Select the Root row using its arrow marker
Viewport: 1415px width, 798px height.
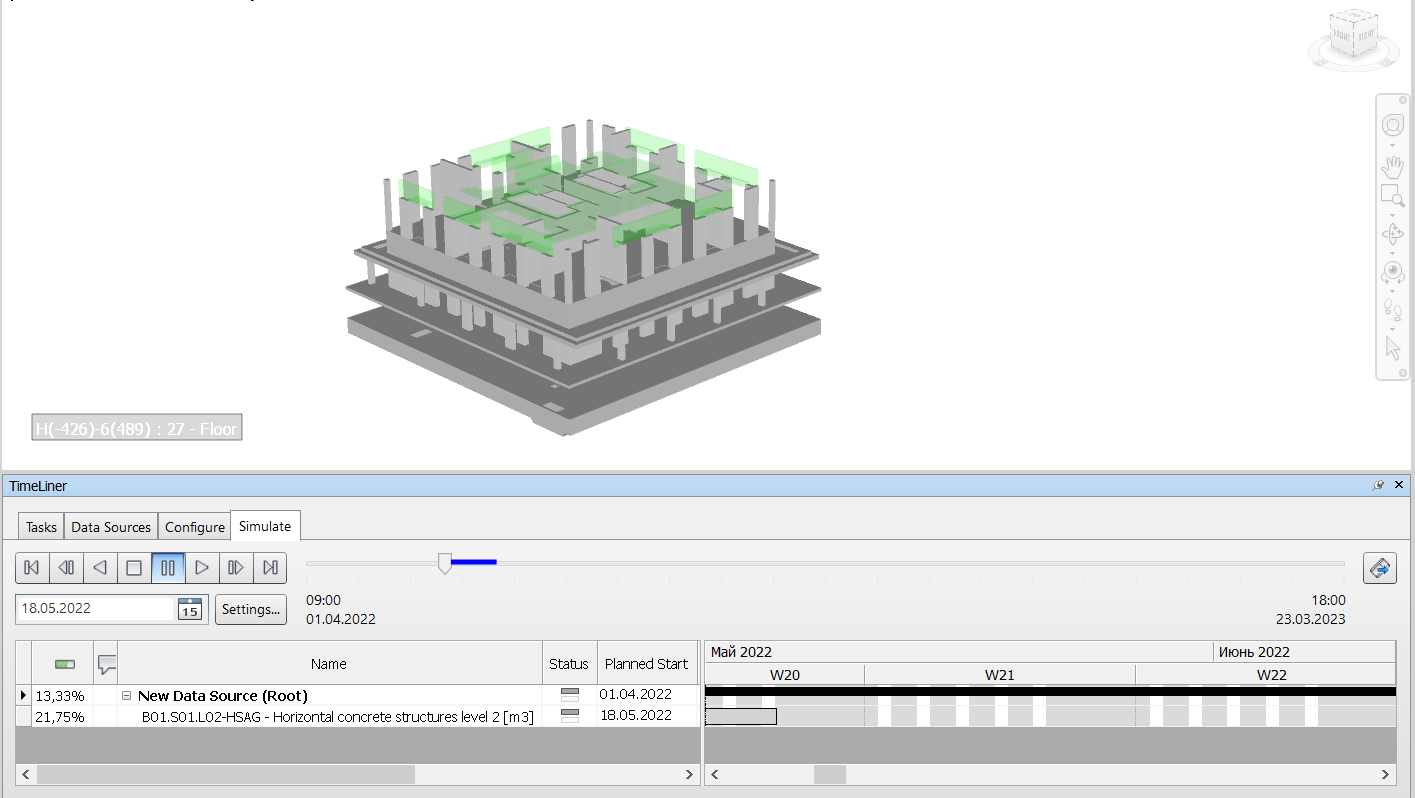pyautogui.click(x=23, y=695)
